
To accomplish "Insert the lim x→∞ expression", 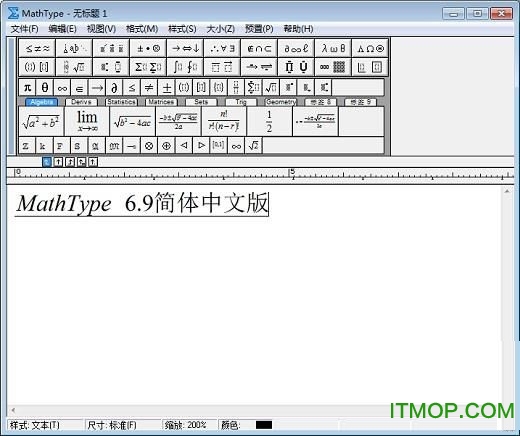I will pos(87,122).
